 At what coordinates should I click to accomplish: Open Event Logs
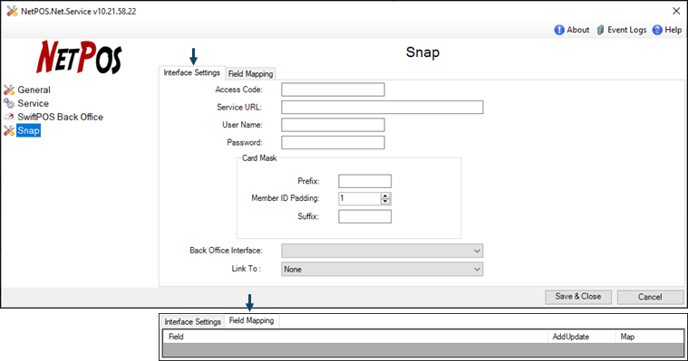click(x=627, y=30)
